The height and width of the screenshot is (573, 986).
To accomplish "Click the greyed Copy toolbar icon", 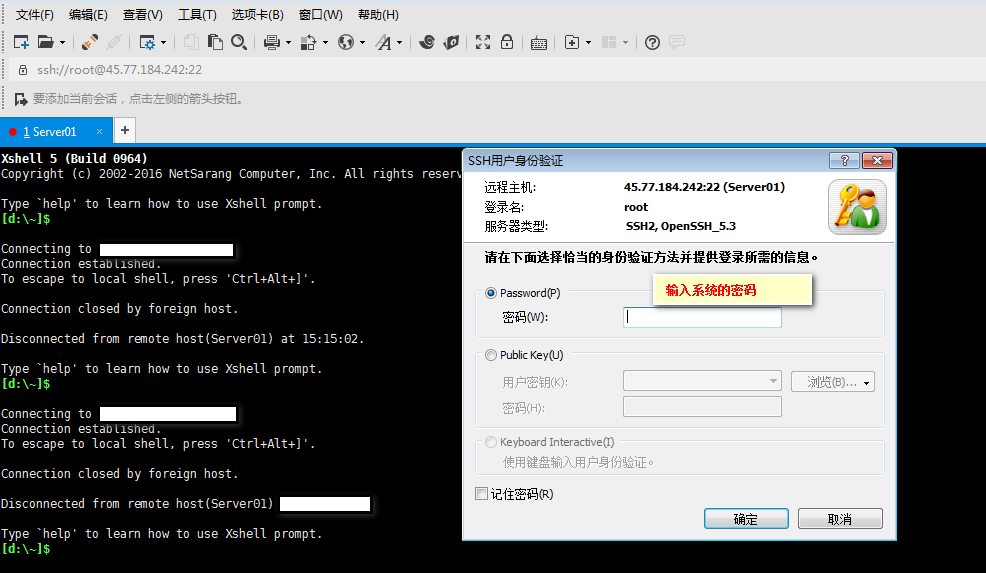I will coord(191,42).
